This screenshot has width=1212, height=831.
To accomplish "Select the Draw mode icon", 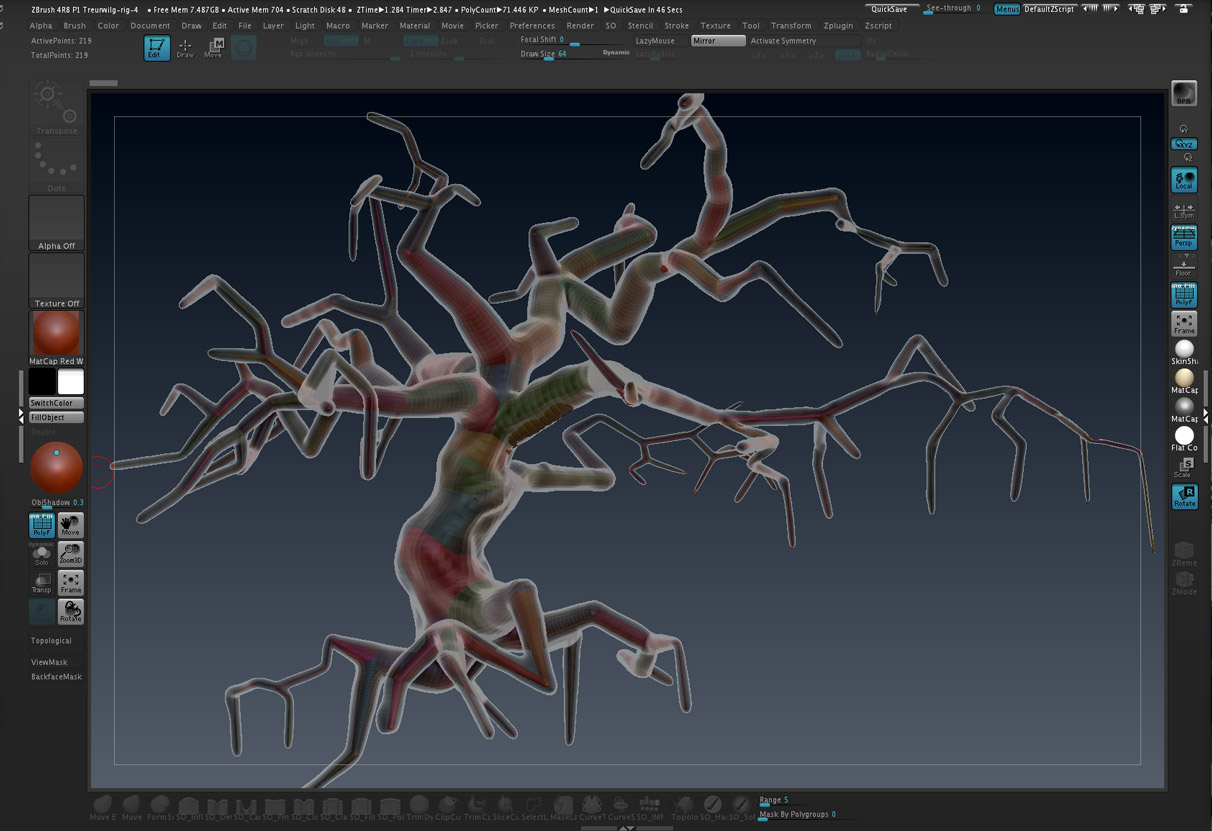I will [x=185, y=47].
